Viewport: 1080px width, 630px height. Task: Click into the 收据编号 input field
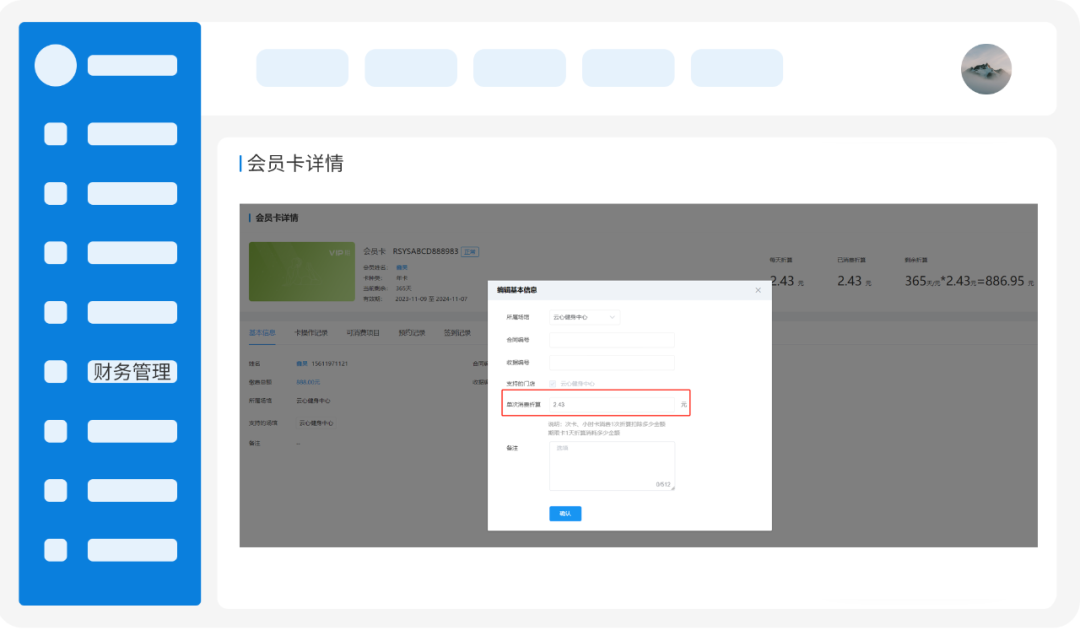(x=612, y=362)
